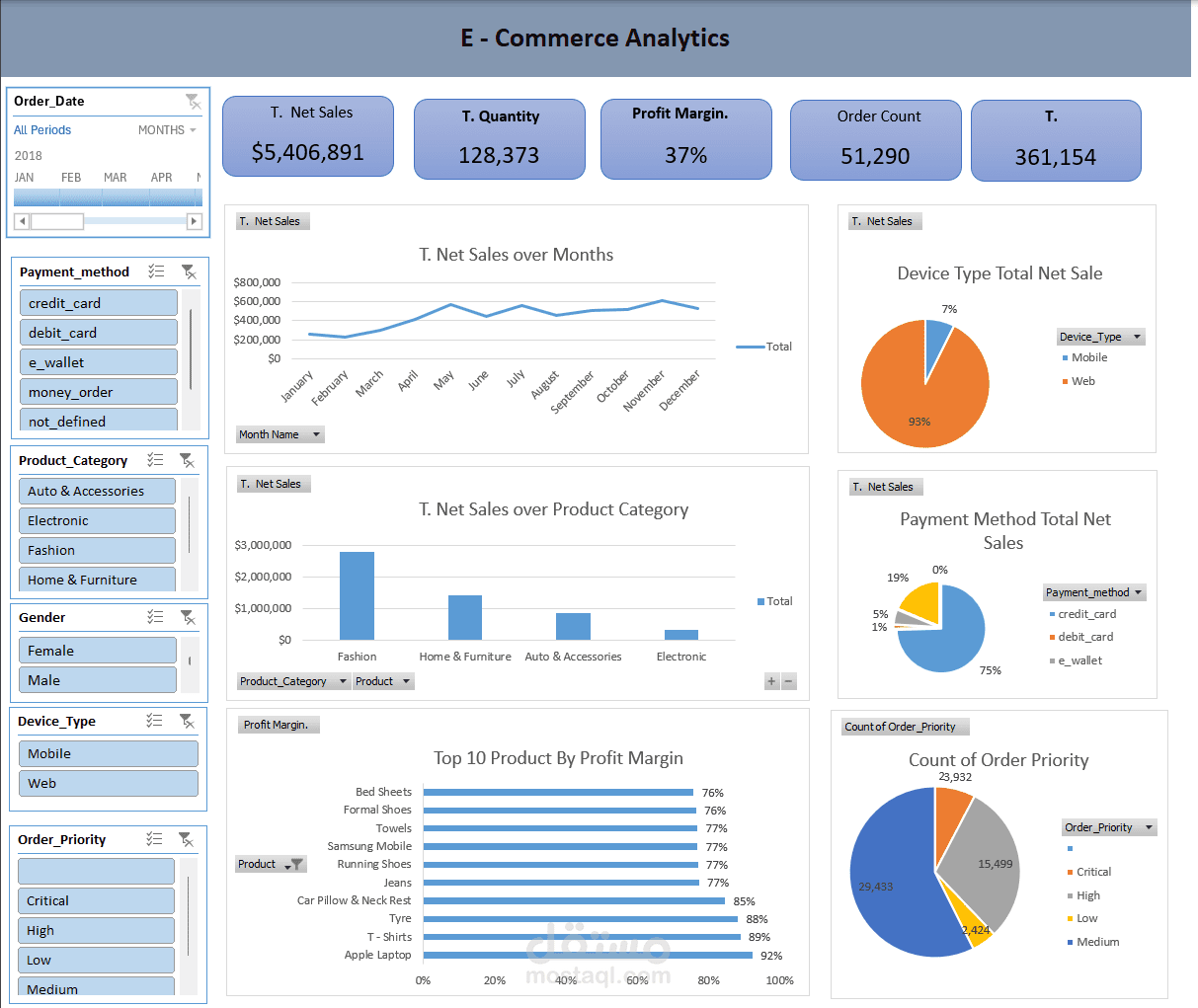Toggle credit_card in the Payment_method slicer
This screenshot has width=1198, height=1008.
tap(98, 302)
